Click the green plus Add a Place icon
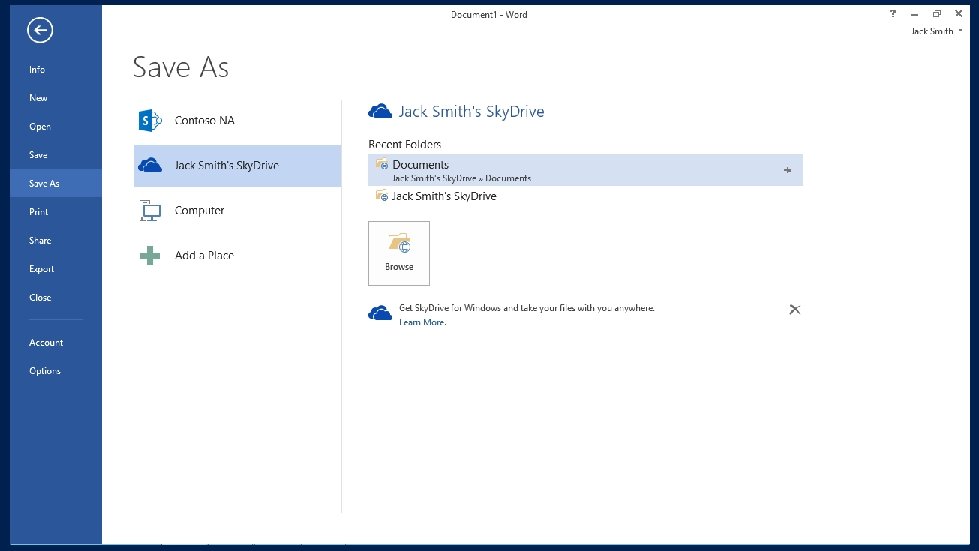Screen dimensions: 979x551 (150, 255)
